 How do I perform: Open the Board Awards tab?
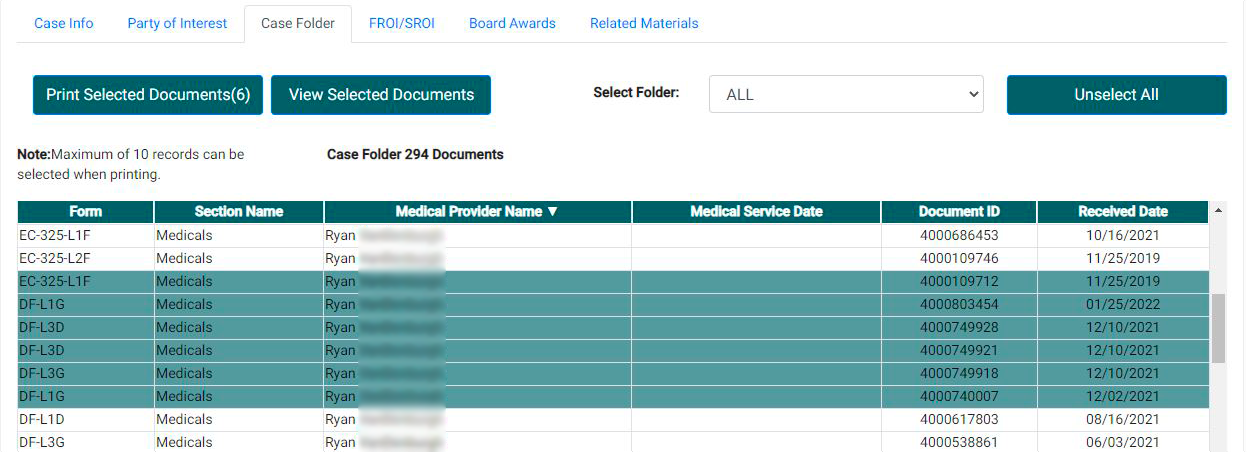512,23
